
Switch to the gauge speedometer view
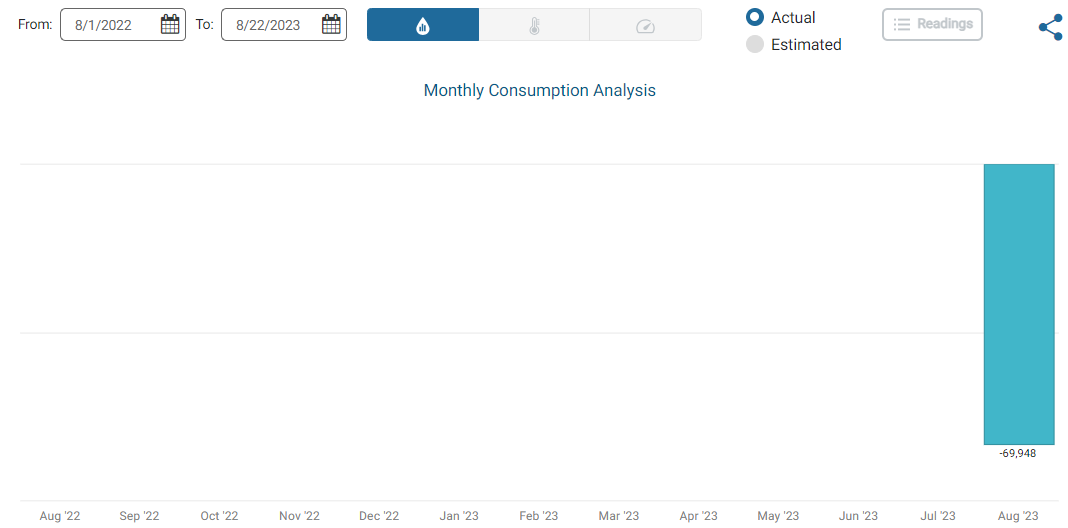tap(645, 25)
